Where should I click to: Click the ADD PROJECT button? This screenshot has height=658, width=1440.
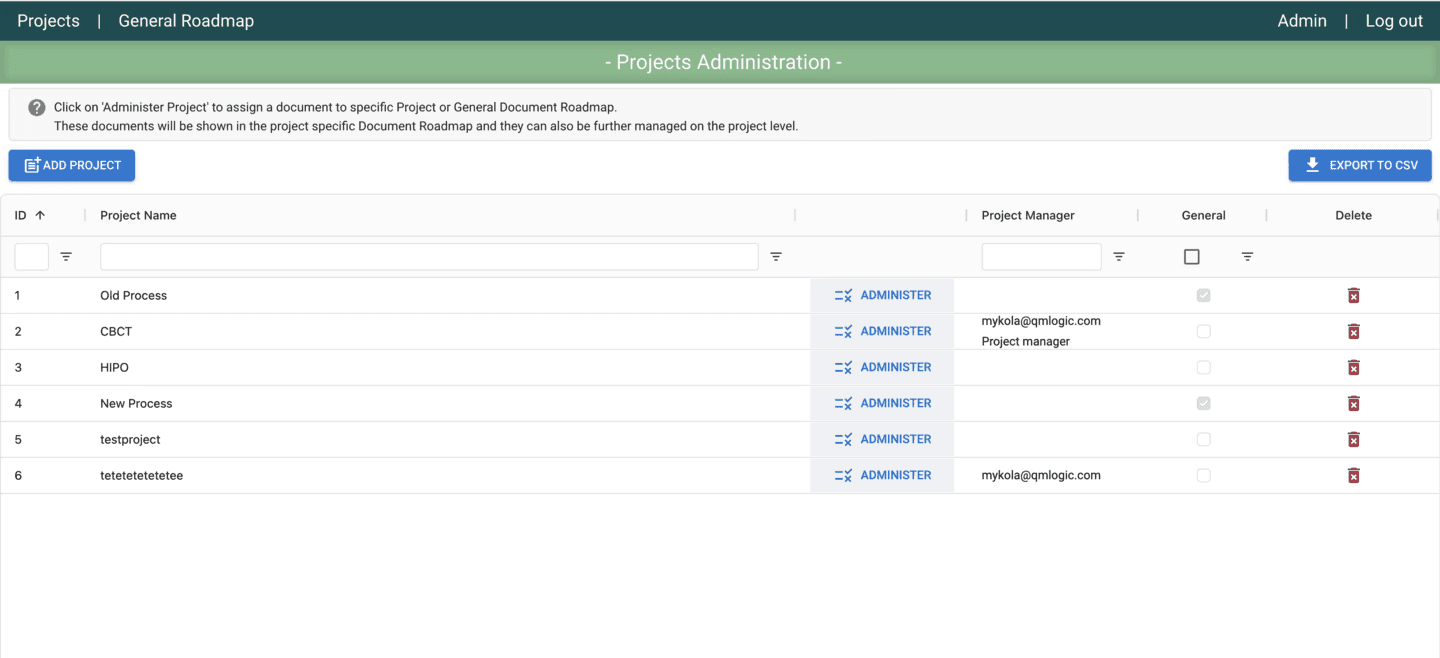(x=72, y=165)
